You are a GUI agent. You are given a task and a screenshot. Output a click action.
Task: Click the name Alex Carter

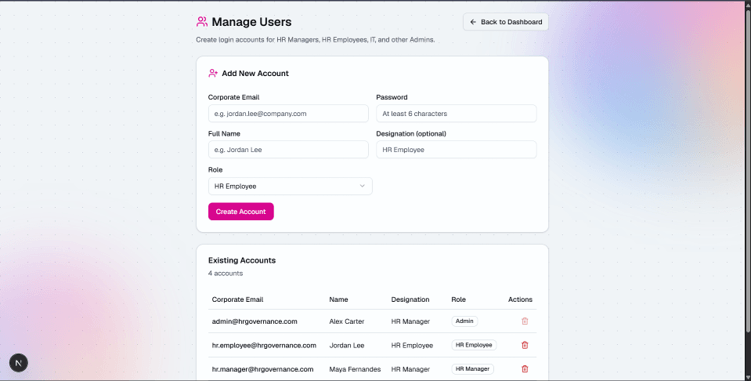(x=347, y=322)
